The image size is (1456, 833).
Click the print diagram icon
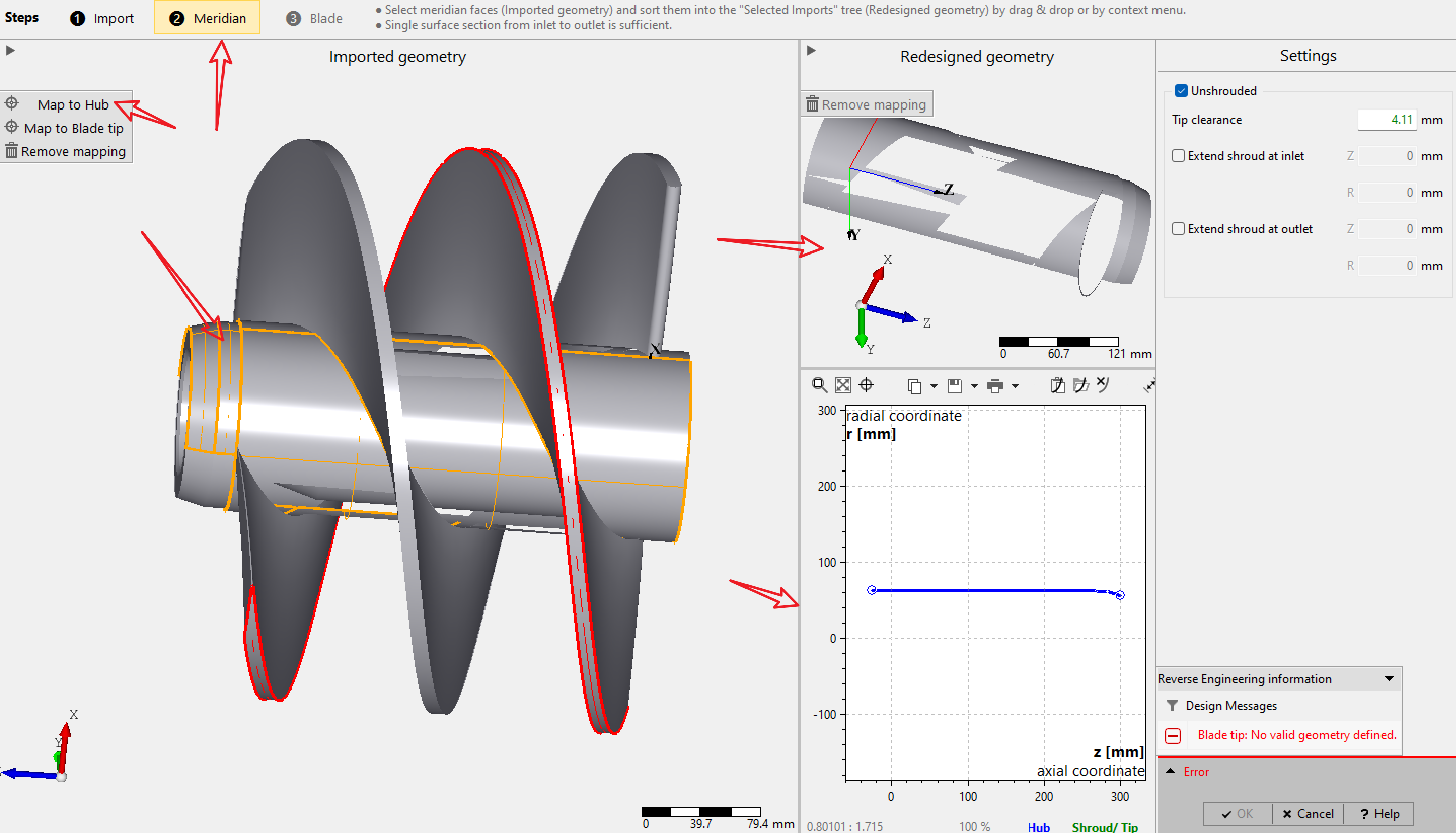click(995, 387)
